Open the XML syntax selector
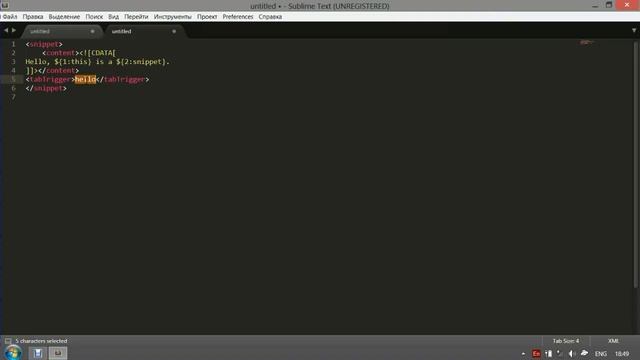This screenshot has width=640, height=360. 613,341
